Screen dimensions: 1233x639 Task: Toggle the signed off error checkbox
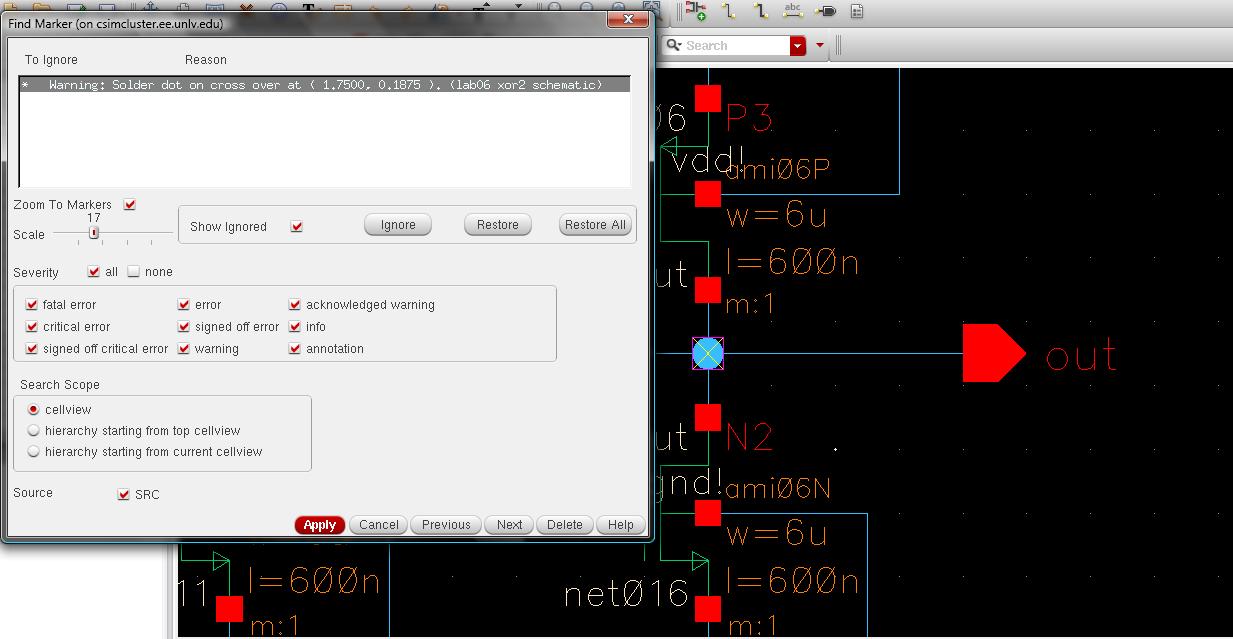coord(184,326)
